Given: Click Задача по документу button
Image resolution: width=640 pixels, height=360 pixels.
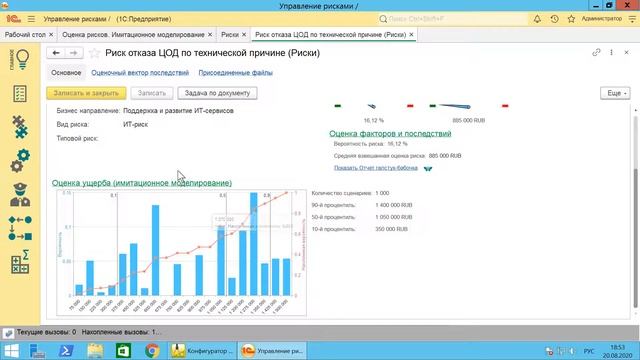Looking at the screenshot, I should [x=217, y=93].
